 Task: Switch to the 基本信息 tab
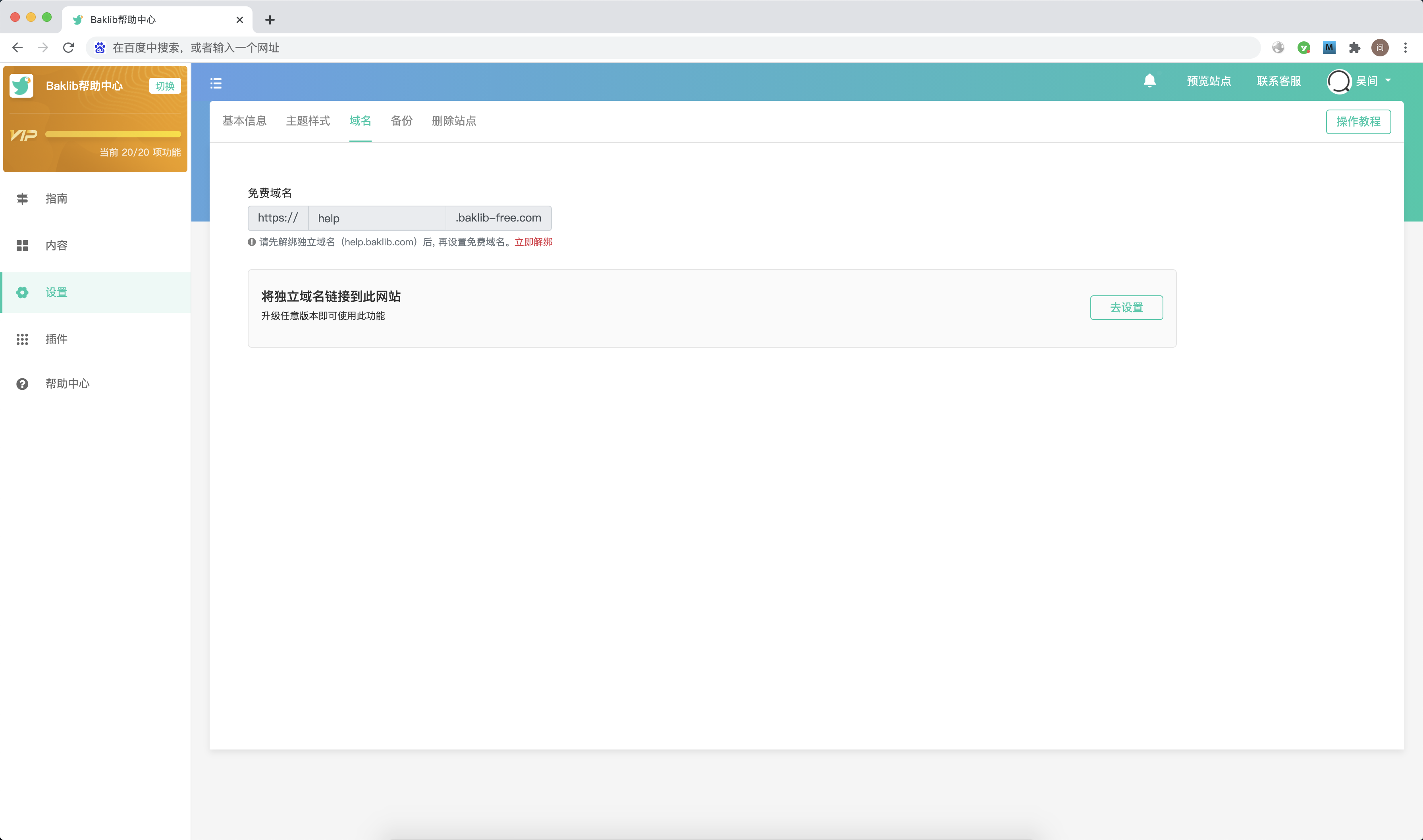click(244, 121)
